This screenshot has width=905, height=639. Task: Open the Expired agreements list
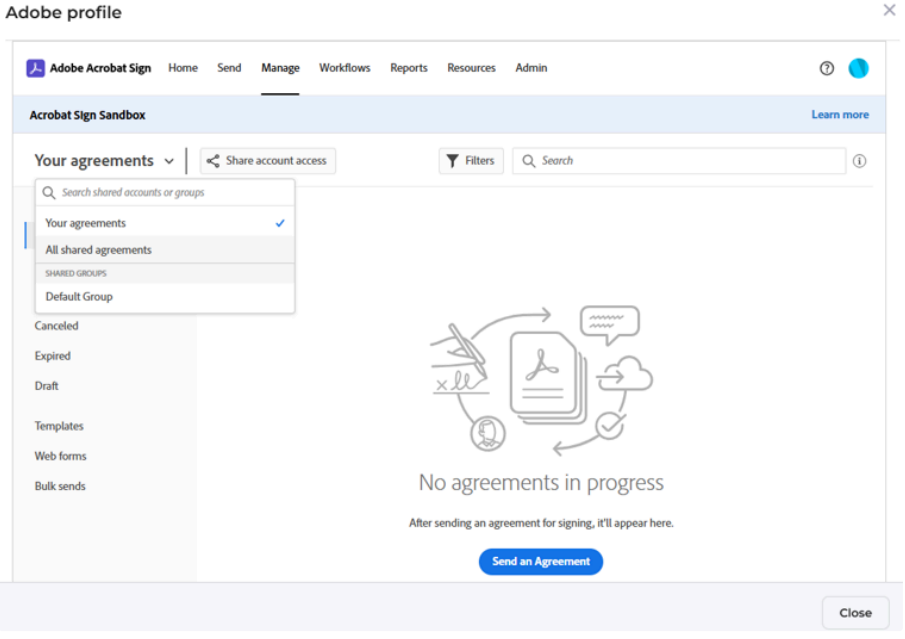(53, 356)
